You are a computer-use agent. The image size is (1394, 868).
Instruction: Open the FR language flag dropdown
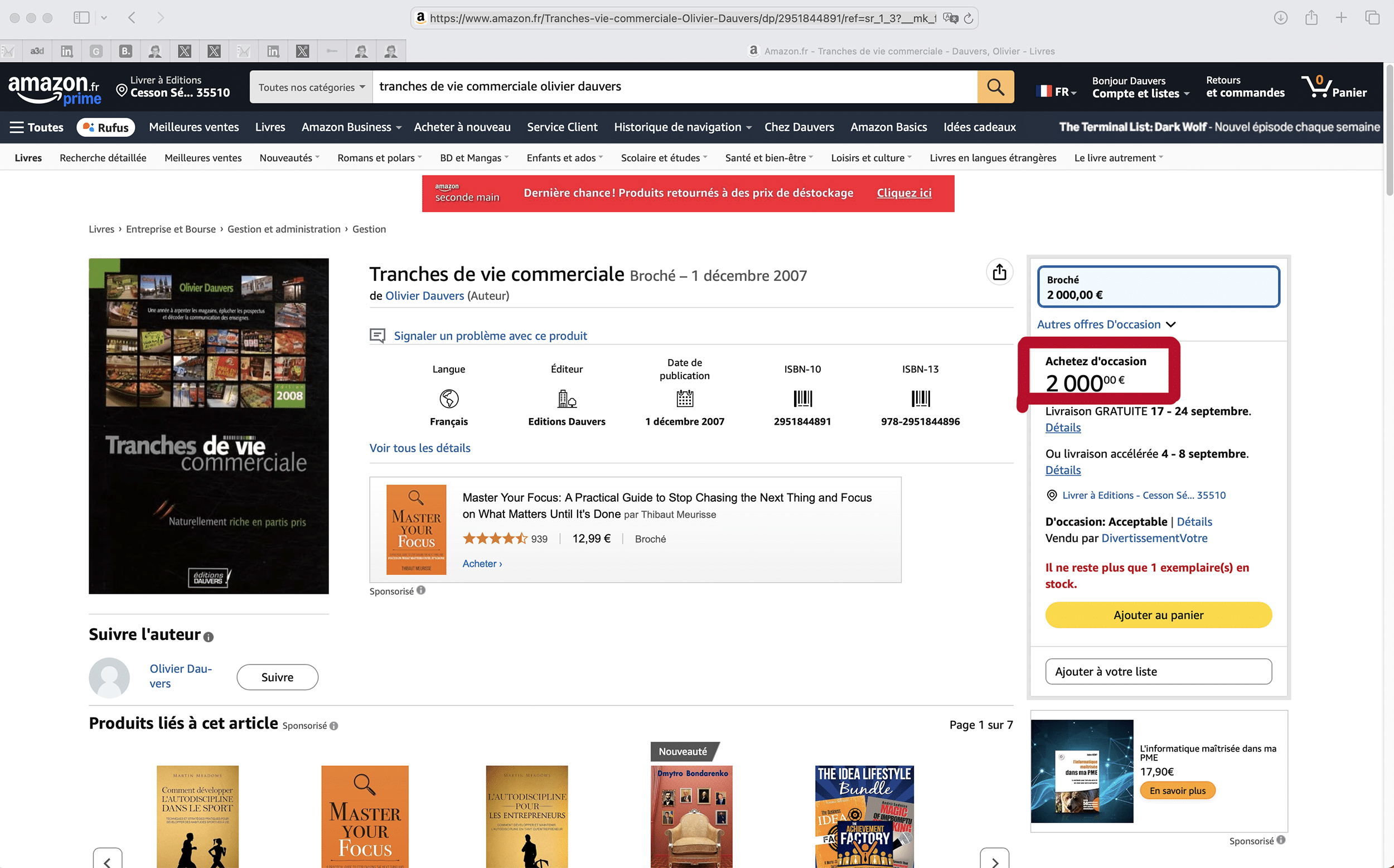1057,91
